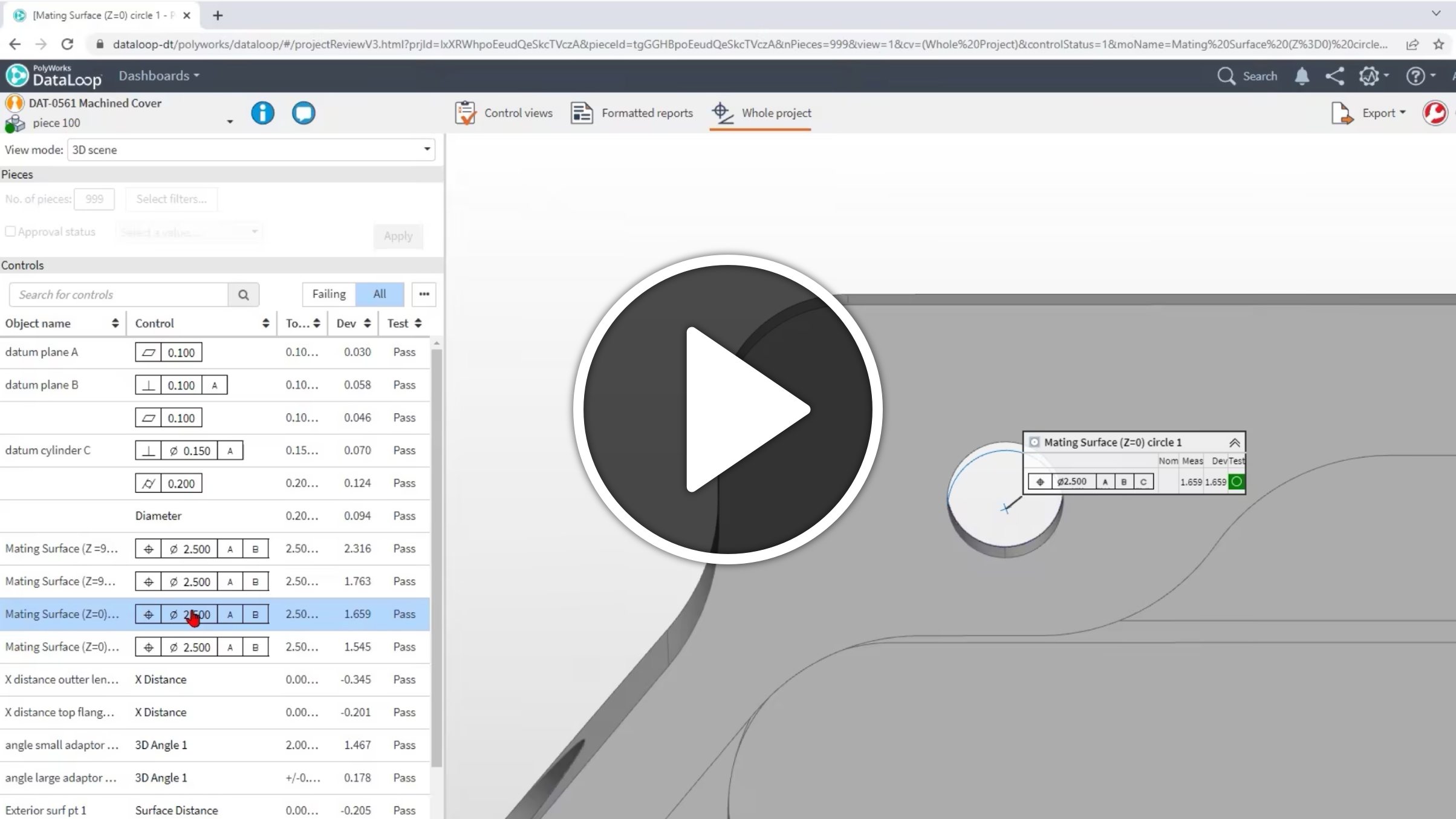
Task: Click the notifications bell icon
Action: click(x=1302, y=76)
